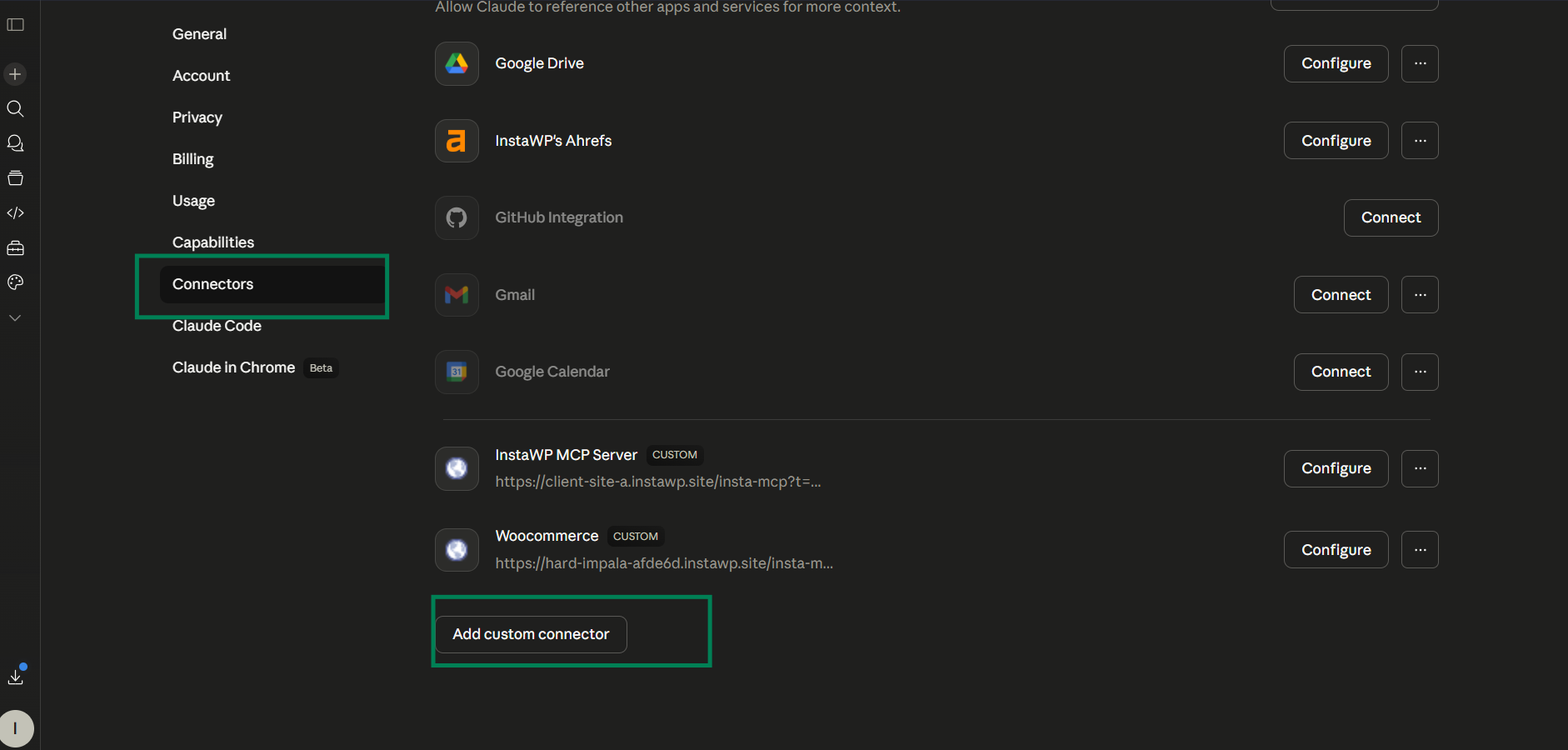Open the chats bubble icon
The height and width of the screenshot is (750, 1568).
pos(15,143)
